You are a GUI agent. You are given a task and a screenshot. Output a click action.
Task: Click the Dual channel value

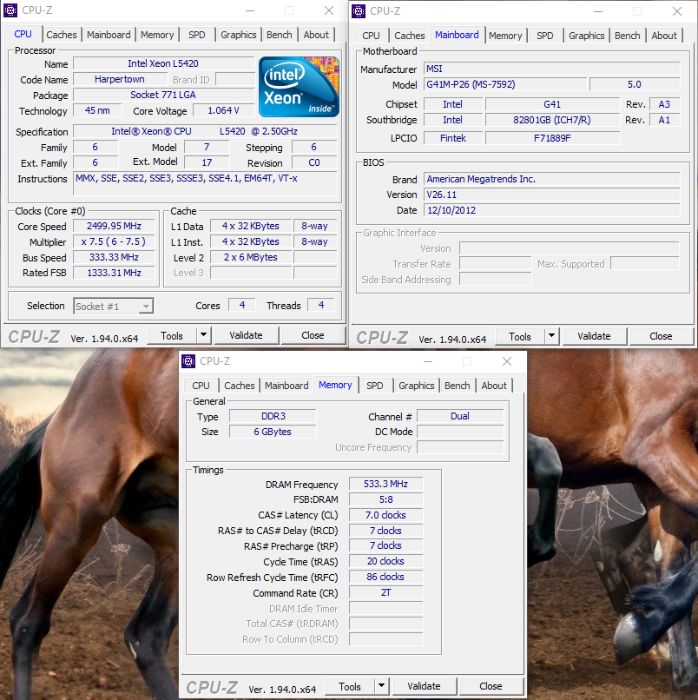tap(460, 417)
